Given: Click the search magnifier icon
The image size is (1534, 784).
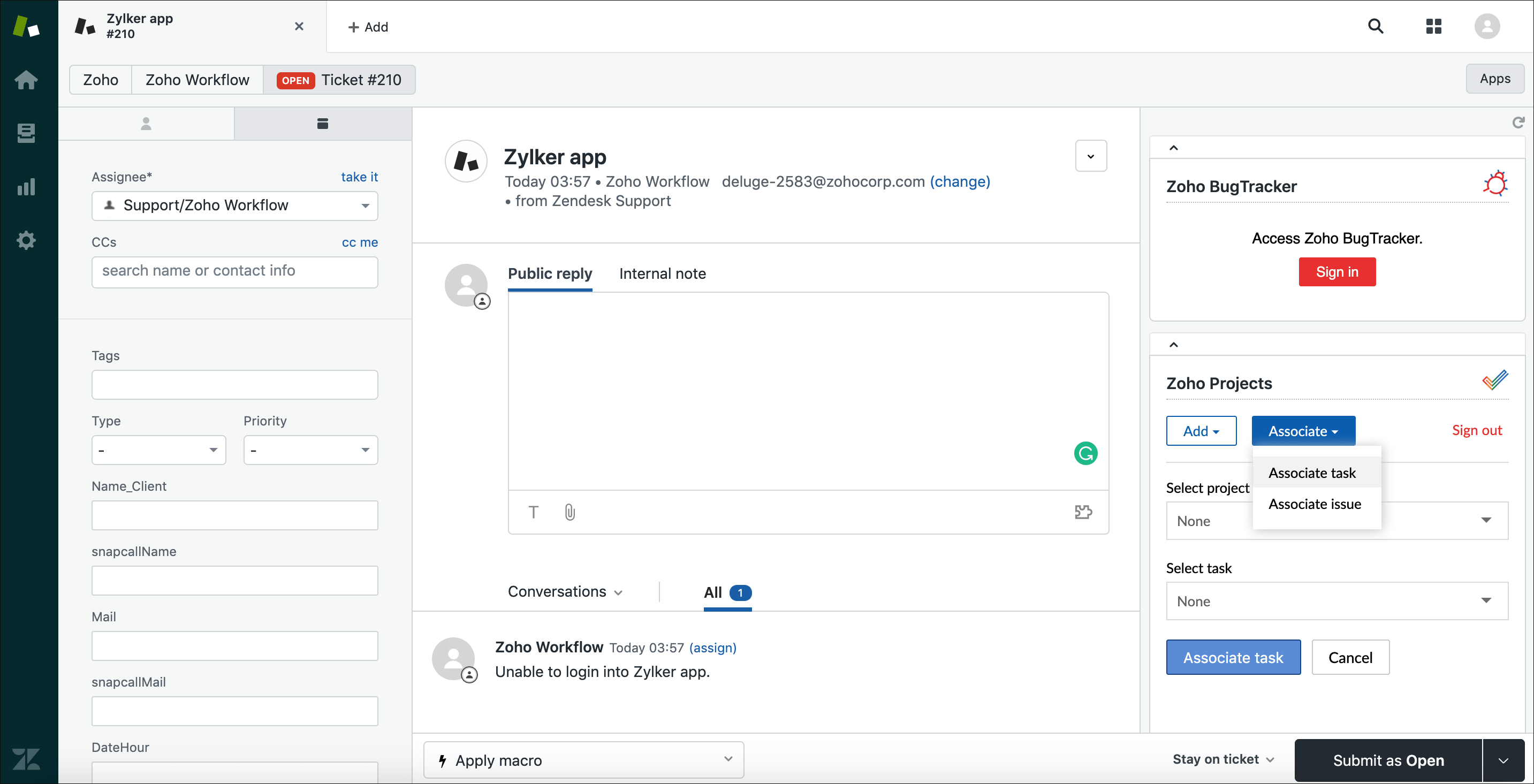Looking at the screenshot, I should pyautogui.click(x=1375, y=27).
